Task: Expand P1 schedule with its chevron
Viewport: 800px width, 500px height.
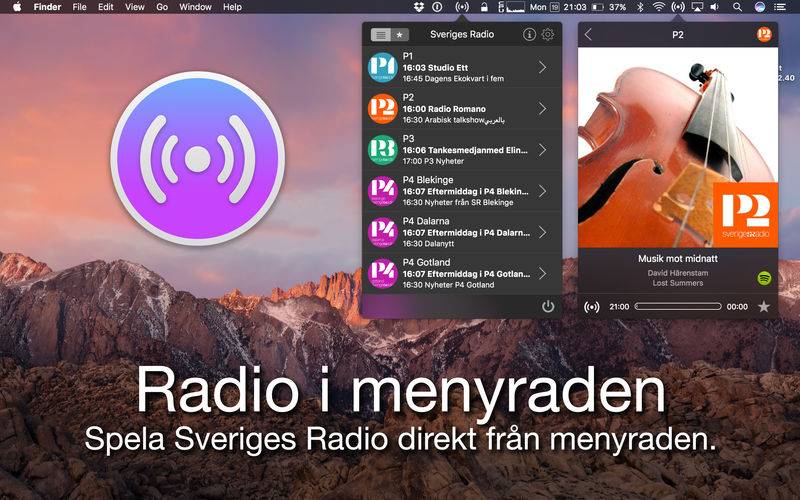Action: coord(543,67)
